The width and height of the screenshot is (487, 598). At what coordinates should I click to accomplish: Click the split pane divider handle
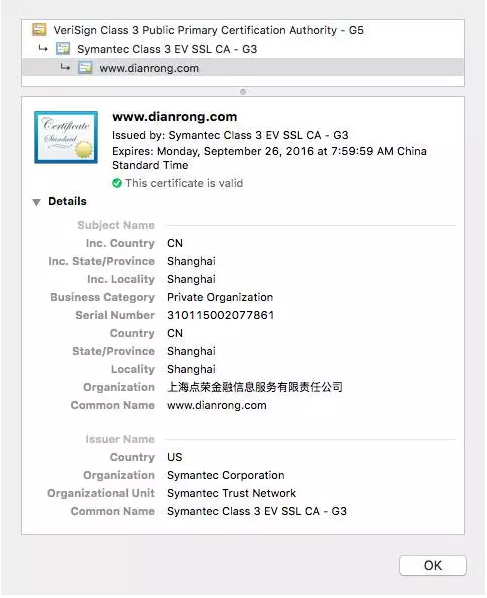(243, 92)
